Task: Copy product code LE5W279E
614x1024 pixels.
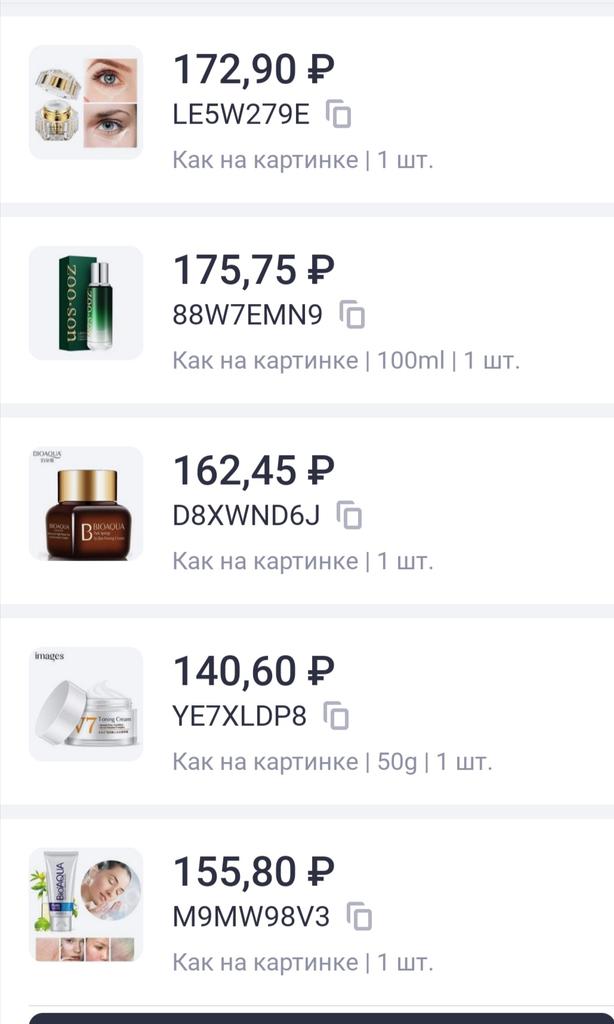Action: click(340, 115)
